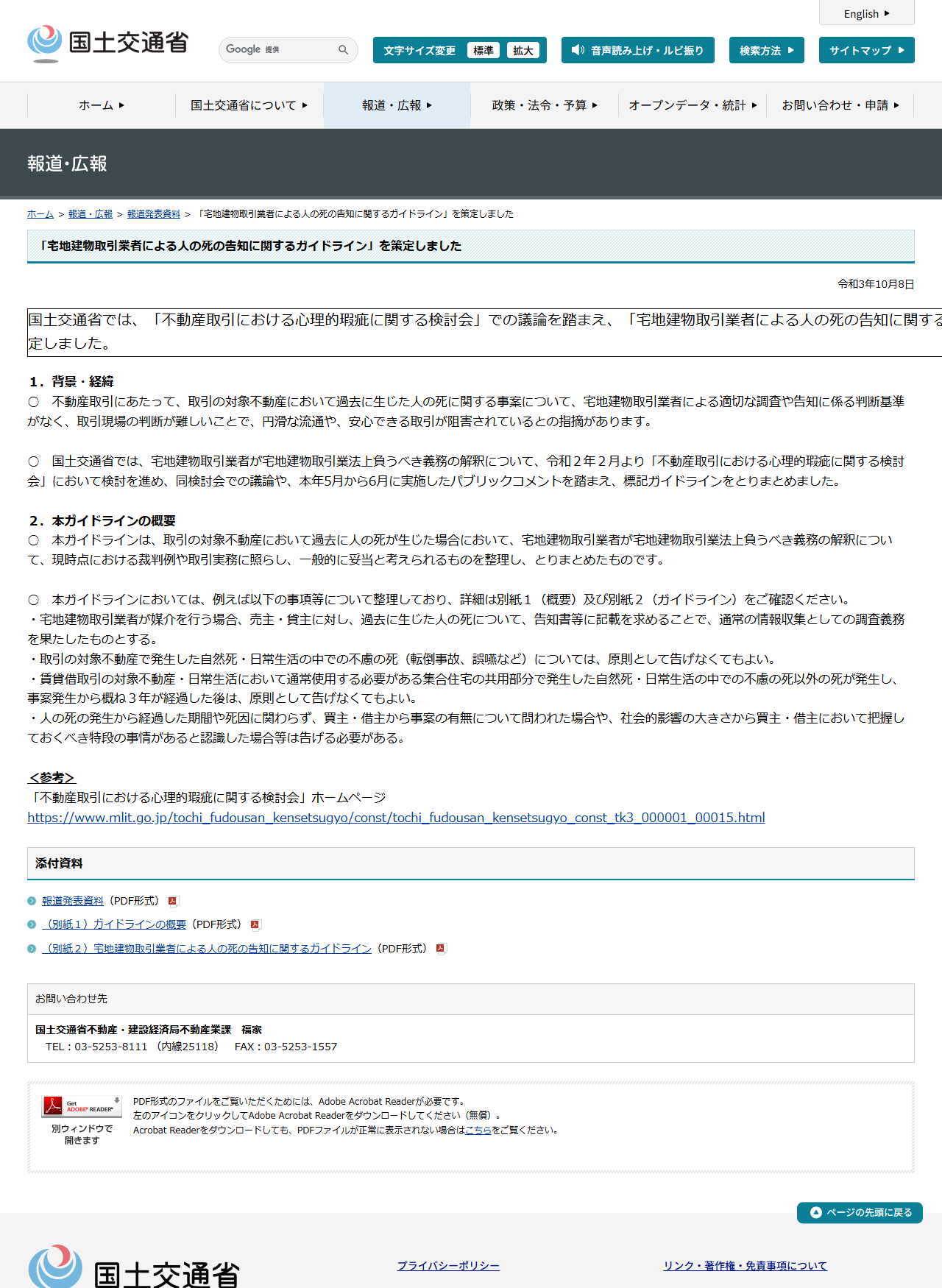Click ページの先頭に戻る button
The image size is (942, 1288).
(860, 1213)
